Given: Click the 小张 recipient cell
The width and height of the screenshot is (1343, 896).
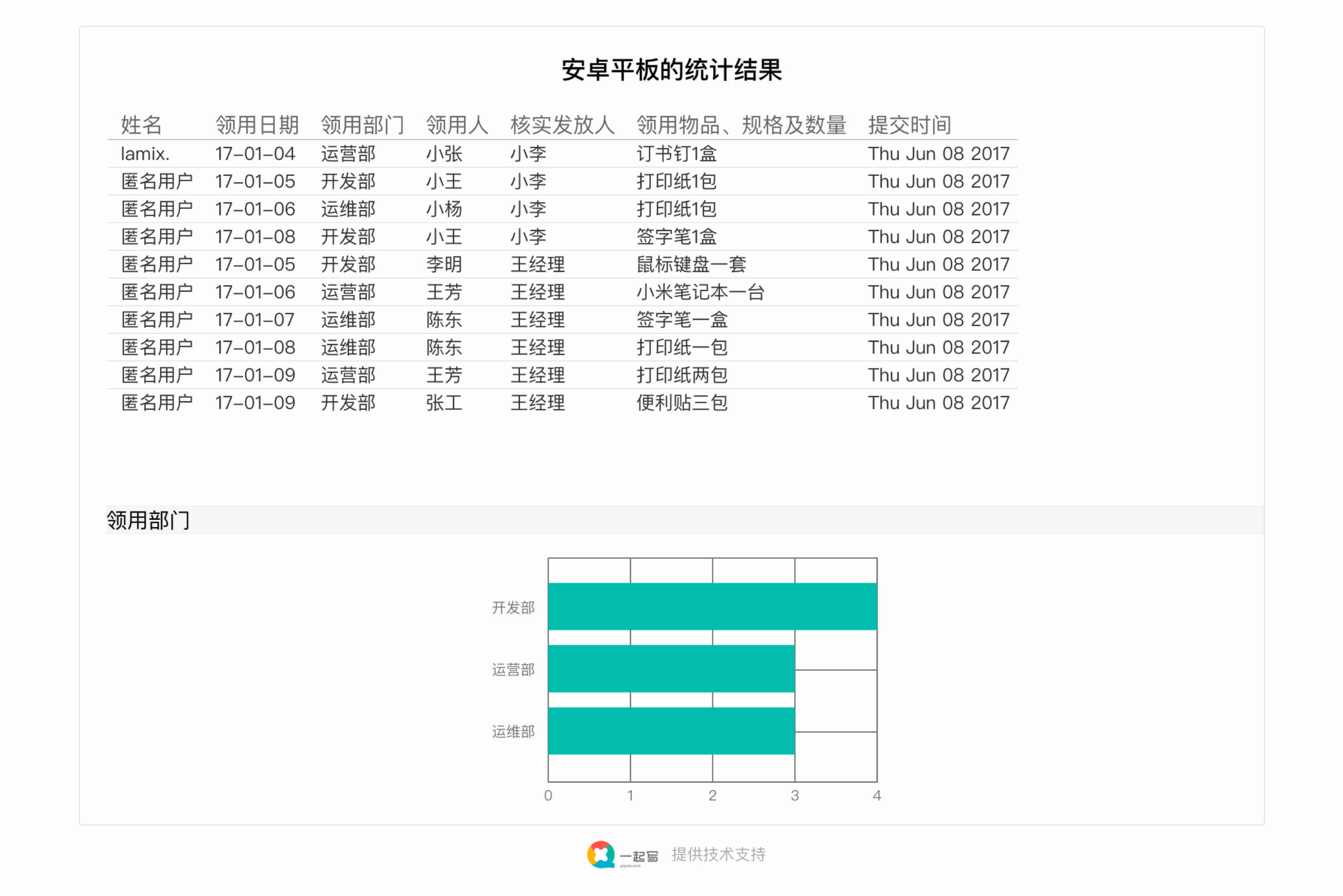Looking at the screenshot, I should click(444, 154).
